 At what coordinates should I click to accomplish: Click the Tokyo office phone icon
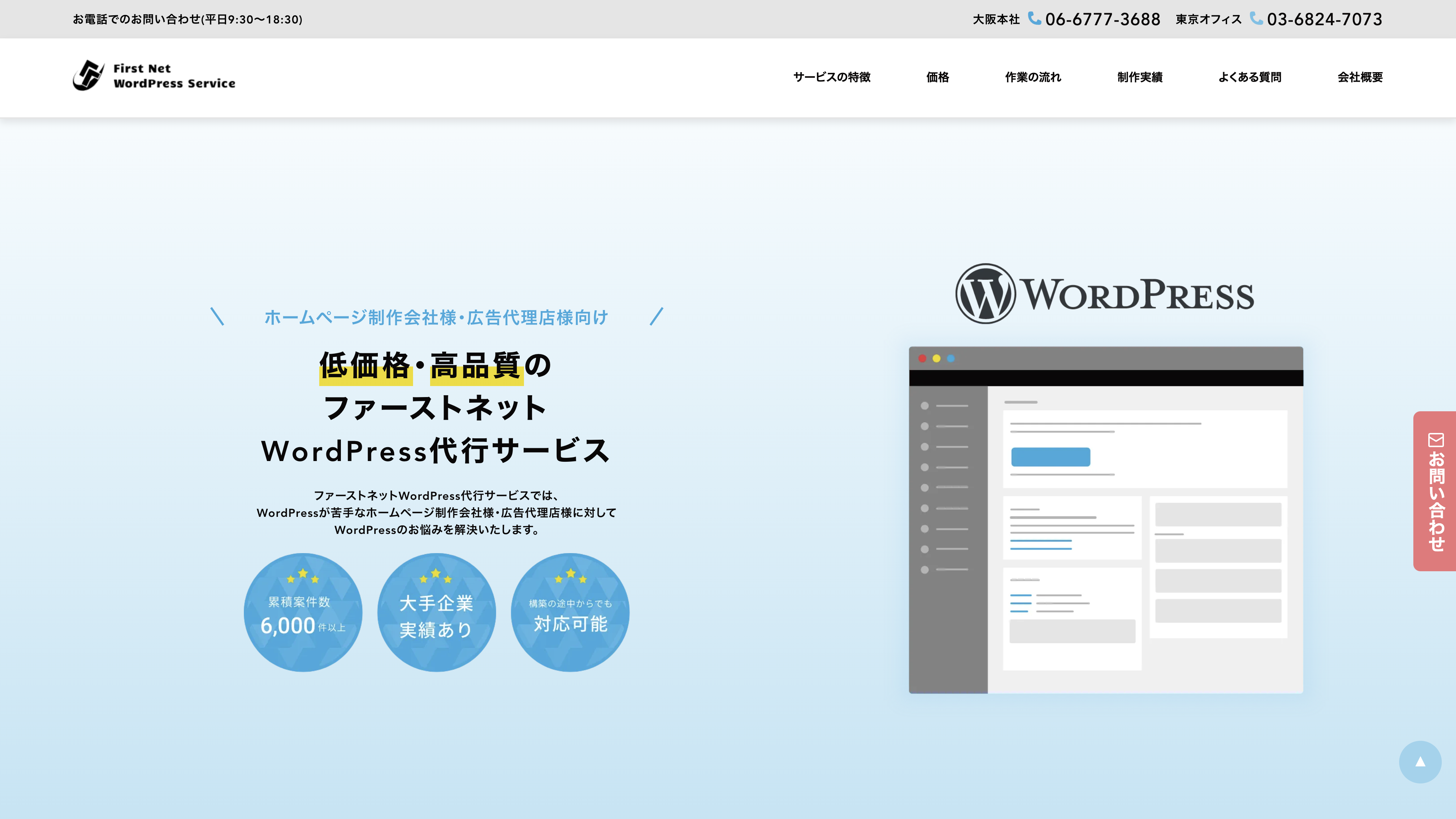point(1256,18)
